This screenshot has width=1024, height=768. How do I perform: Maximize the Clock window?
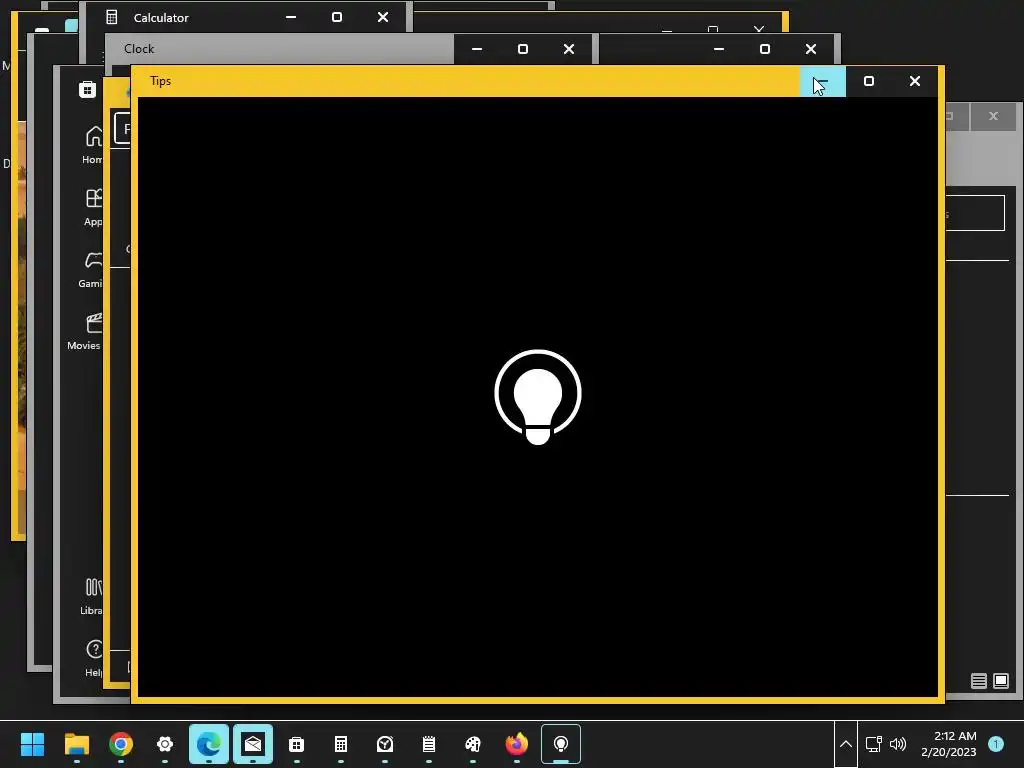pyautogui.click(x=523, y=49)
